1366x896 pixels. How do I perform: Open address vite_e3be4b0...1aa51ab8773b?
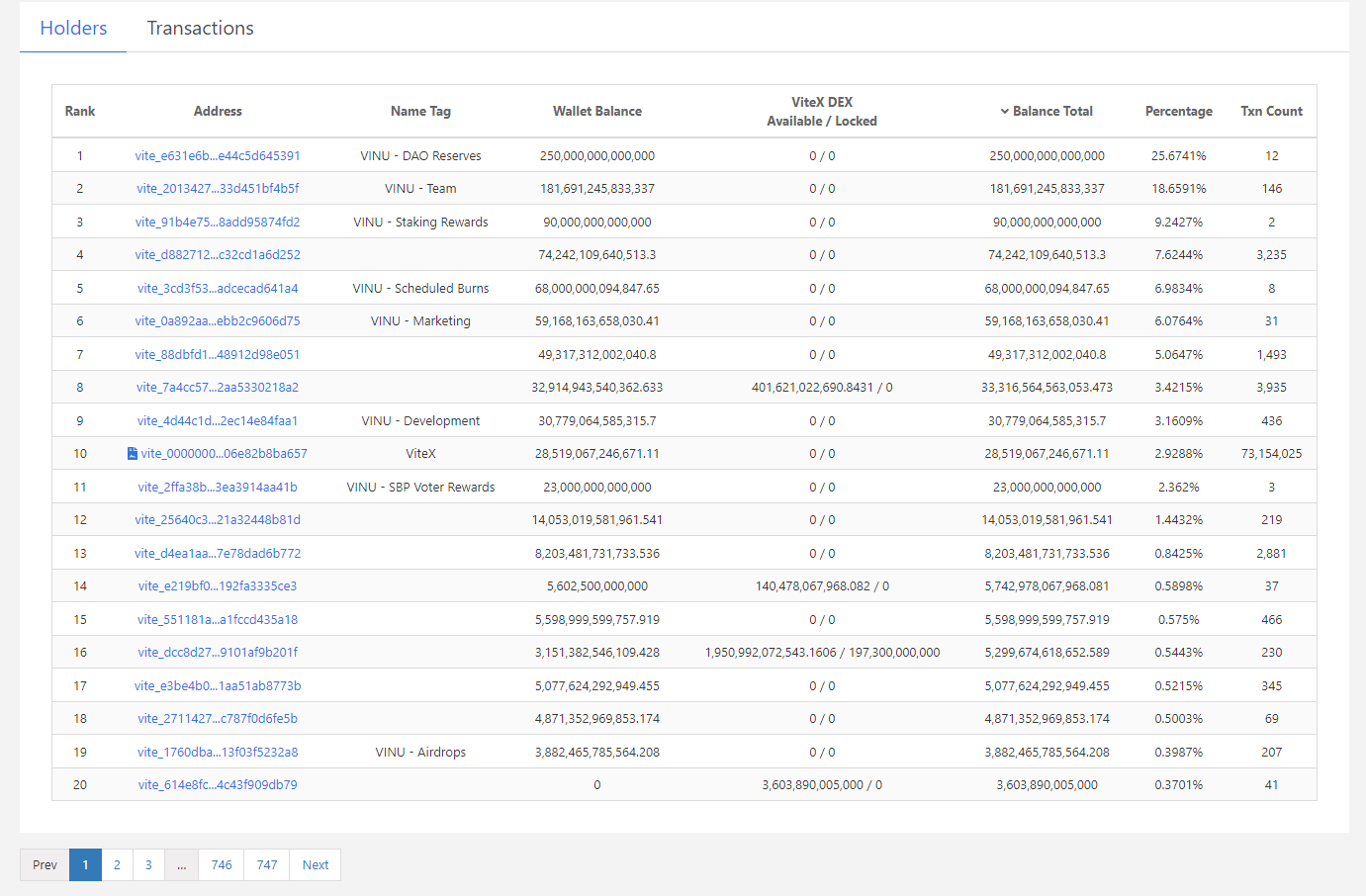[218, 686]
